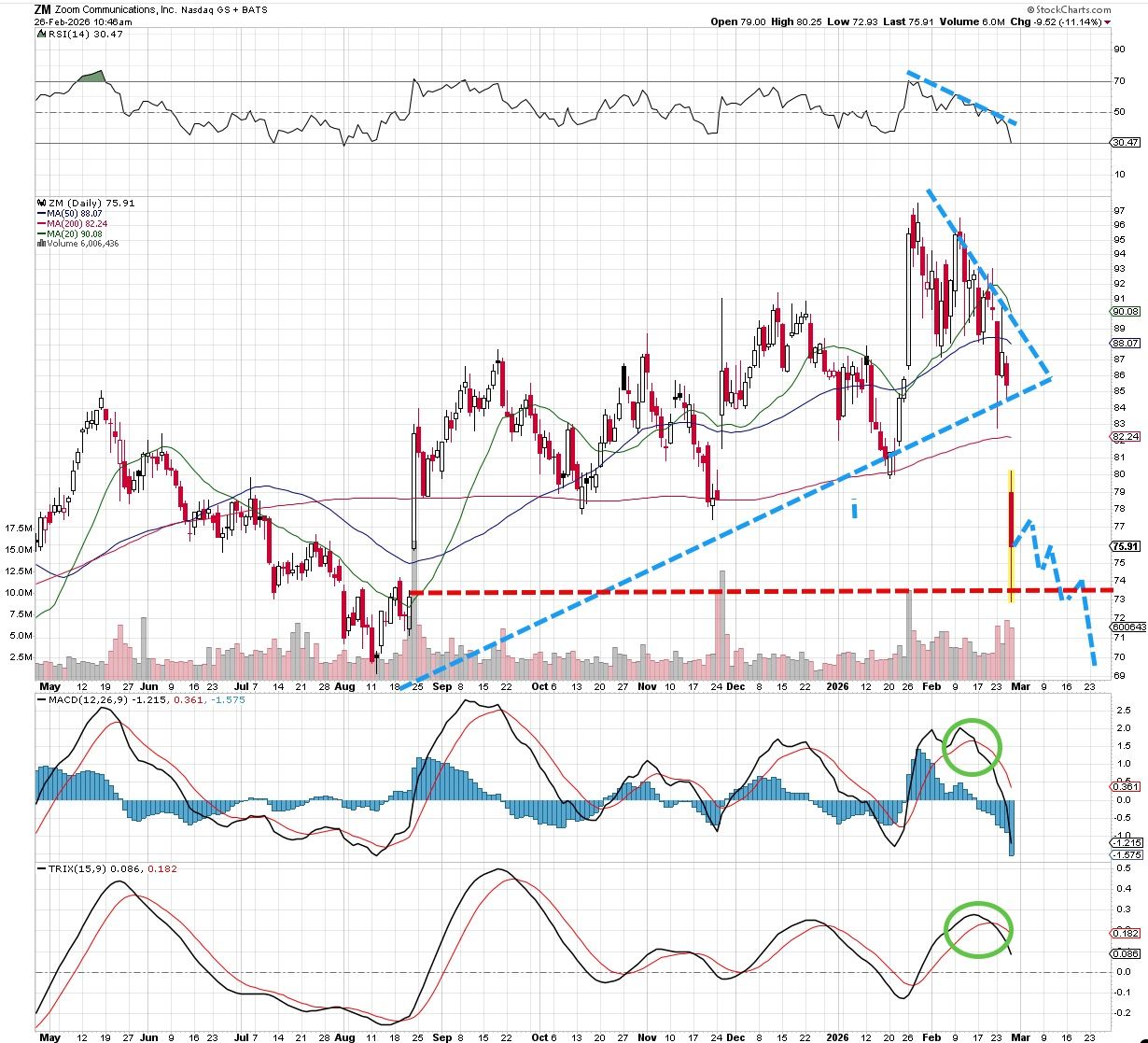The image size is (1148, 1043).
Task: Click the 82.24 MA(200) axis tag
Action: (x=1126, y=437)
